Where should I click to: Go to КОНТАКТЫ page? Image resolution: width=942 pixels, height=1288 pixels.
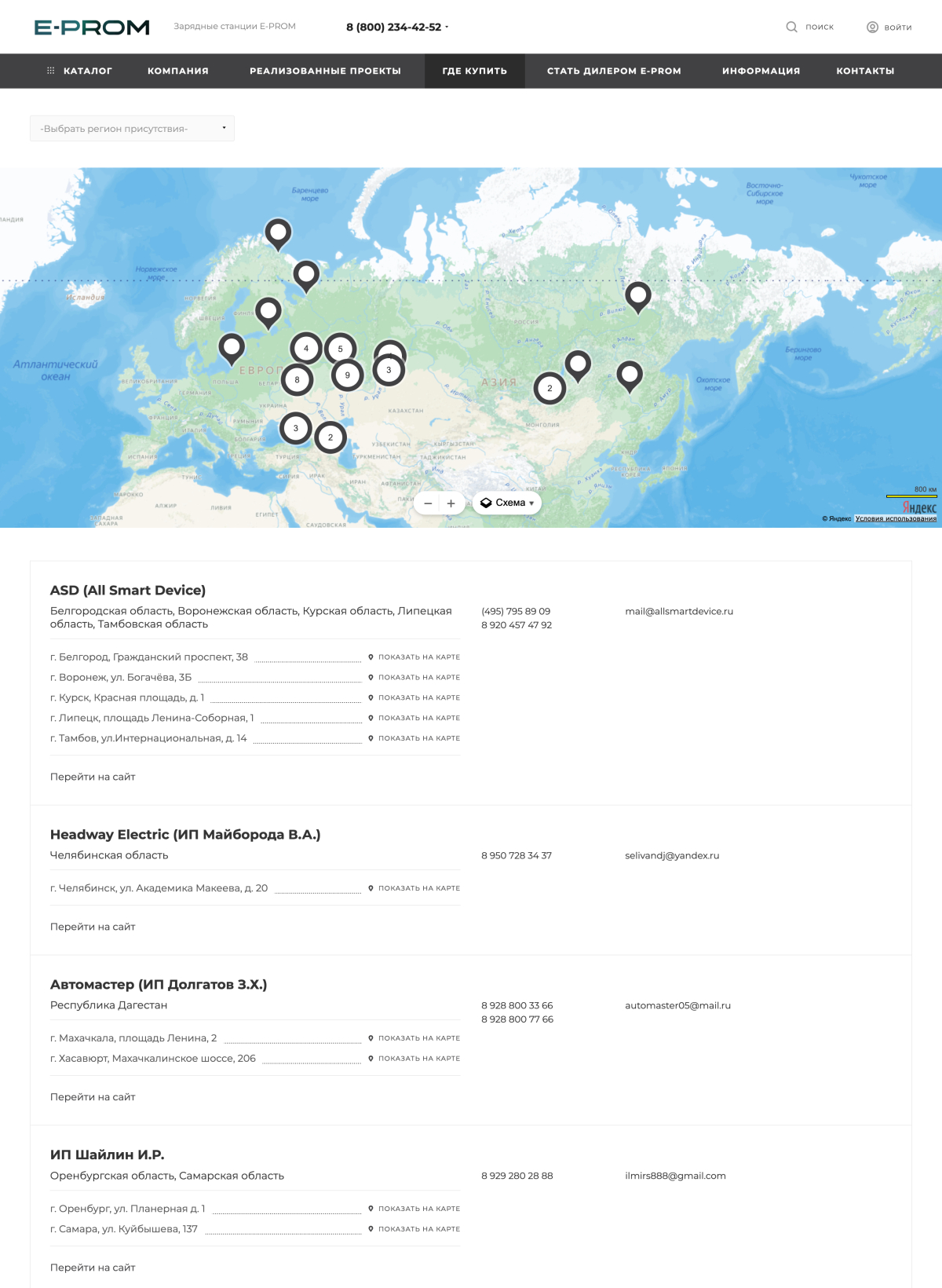click(865, 71)
